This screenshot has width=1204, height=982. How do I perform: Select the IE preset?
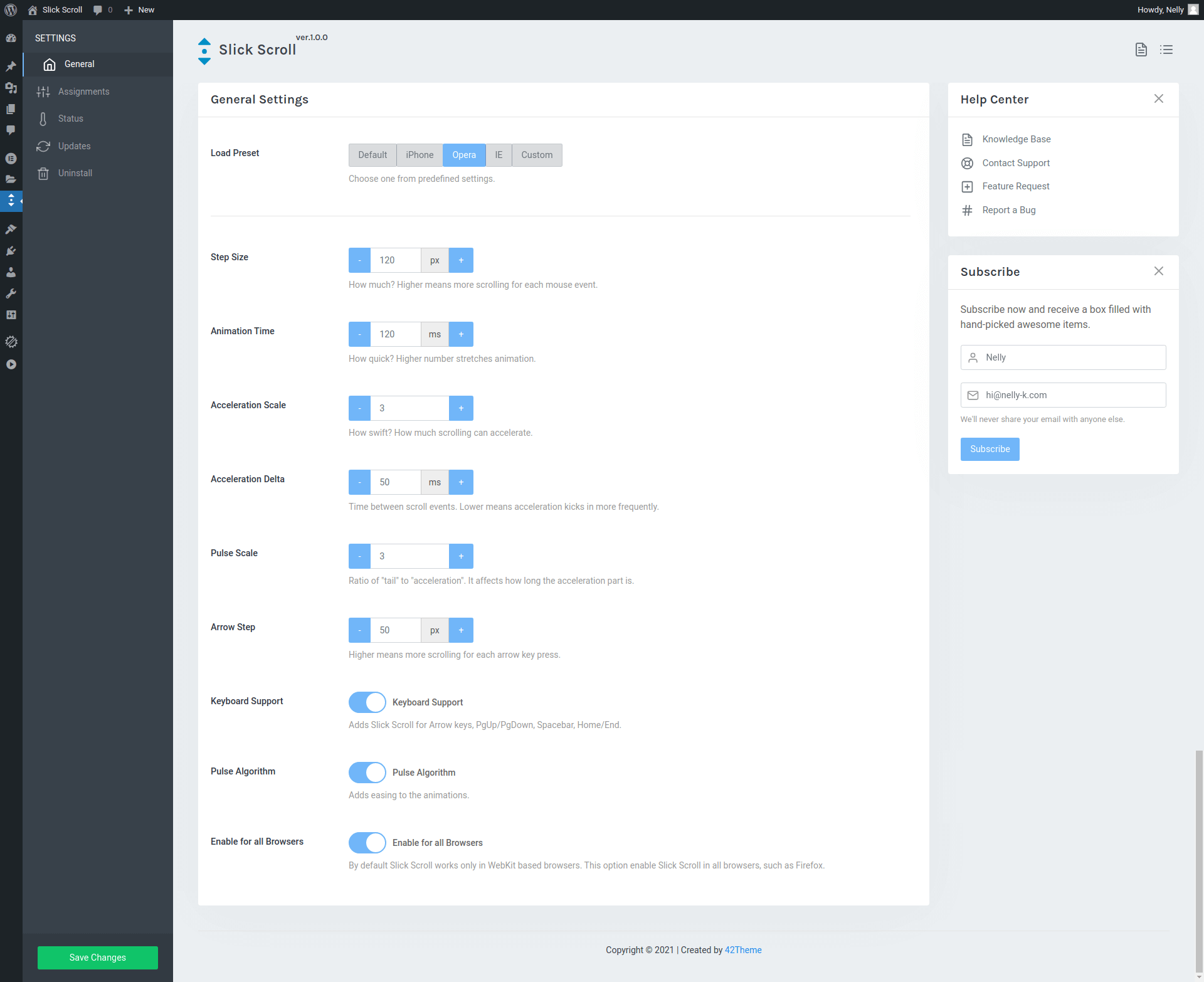[499, 155]
